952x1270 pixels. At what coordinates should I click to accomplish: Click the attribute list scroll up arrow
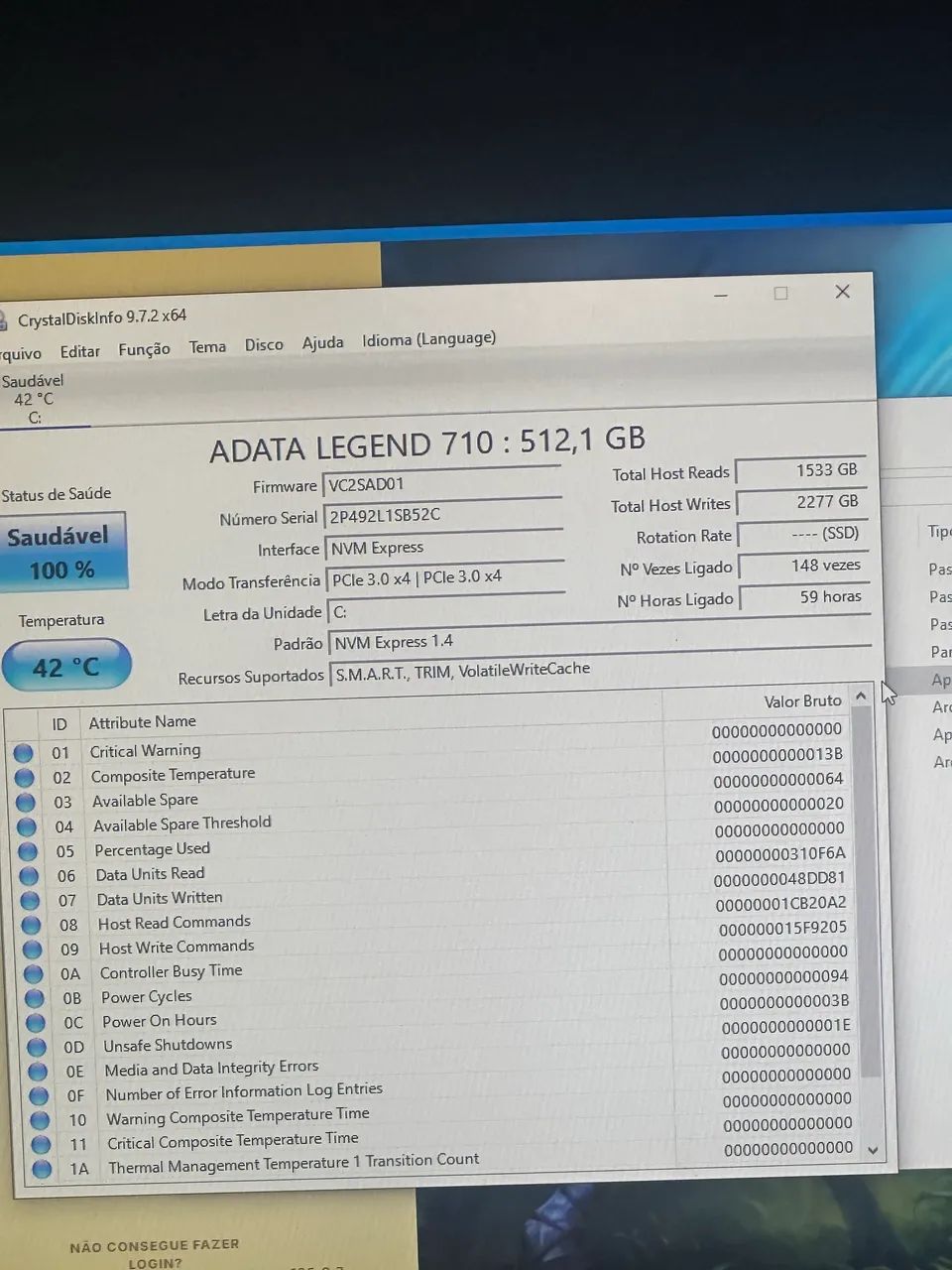coord(861,697)
